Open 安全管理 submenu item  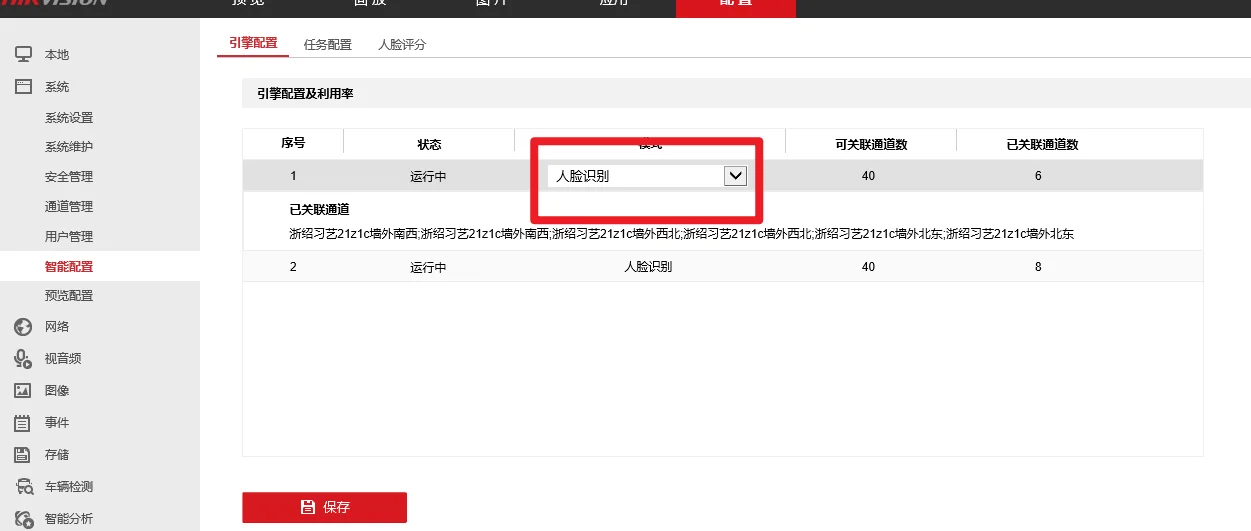tap(69, 177)
